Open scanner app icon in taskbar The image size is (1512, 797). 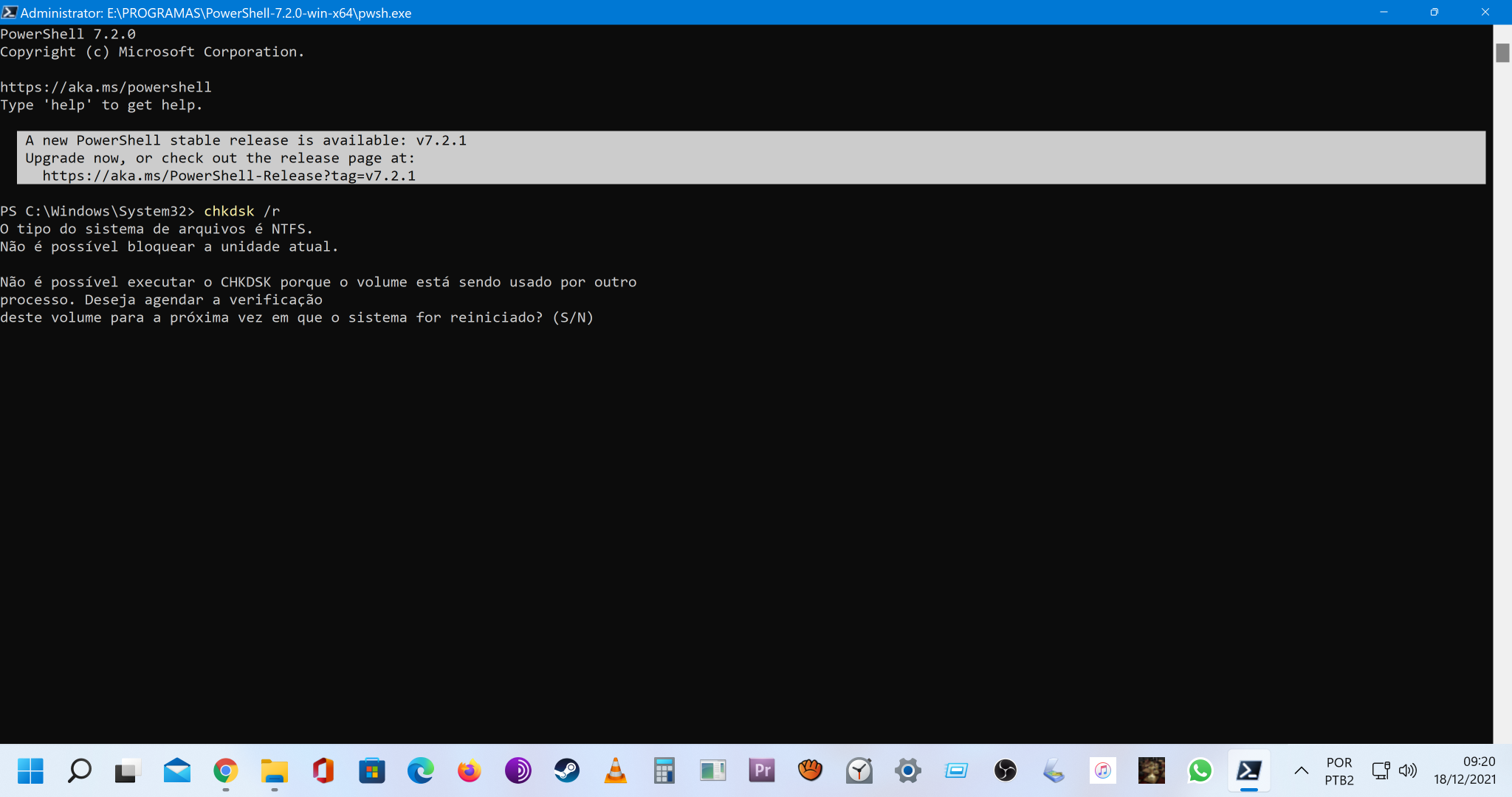click(x=1054, y=771)
